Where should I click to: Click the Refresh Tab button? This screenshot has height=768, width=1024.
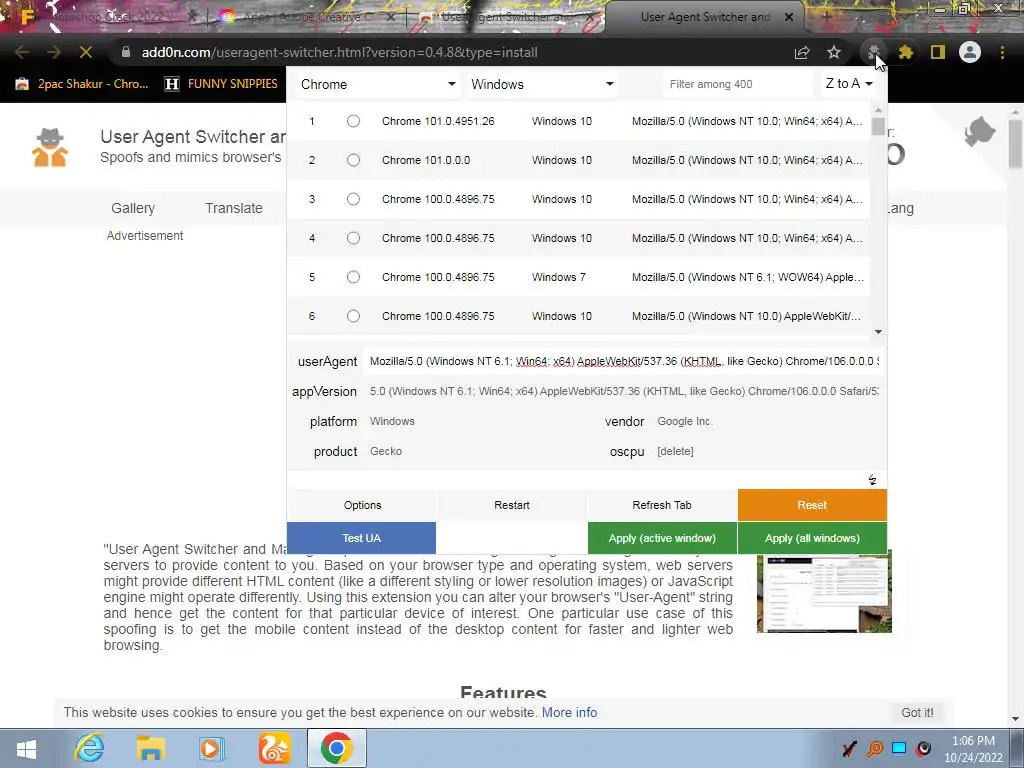[662, 505]
